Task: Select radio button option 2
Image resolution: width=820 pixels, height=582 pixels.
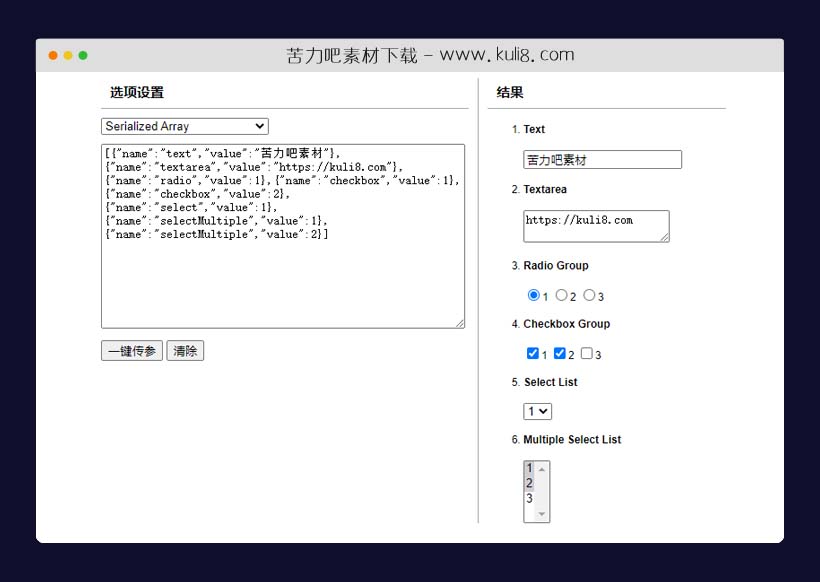Action: coord(561,295)
